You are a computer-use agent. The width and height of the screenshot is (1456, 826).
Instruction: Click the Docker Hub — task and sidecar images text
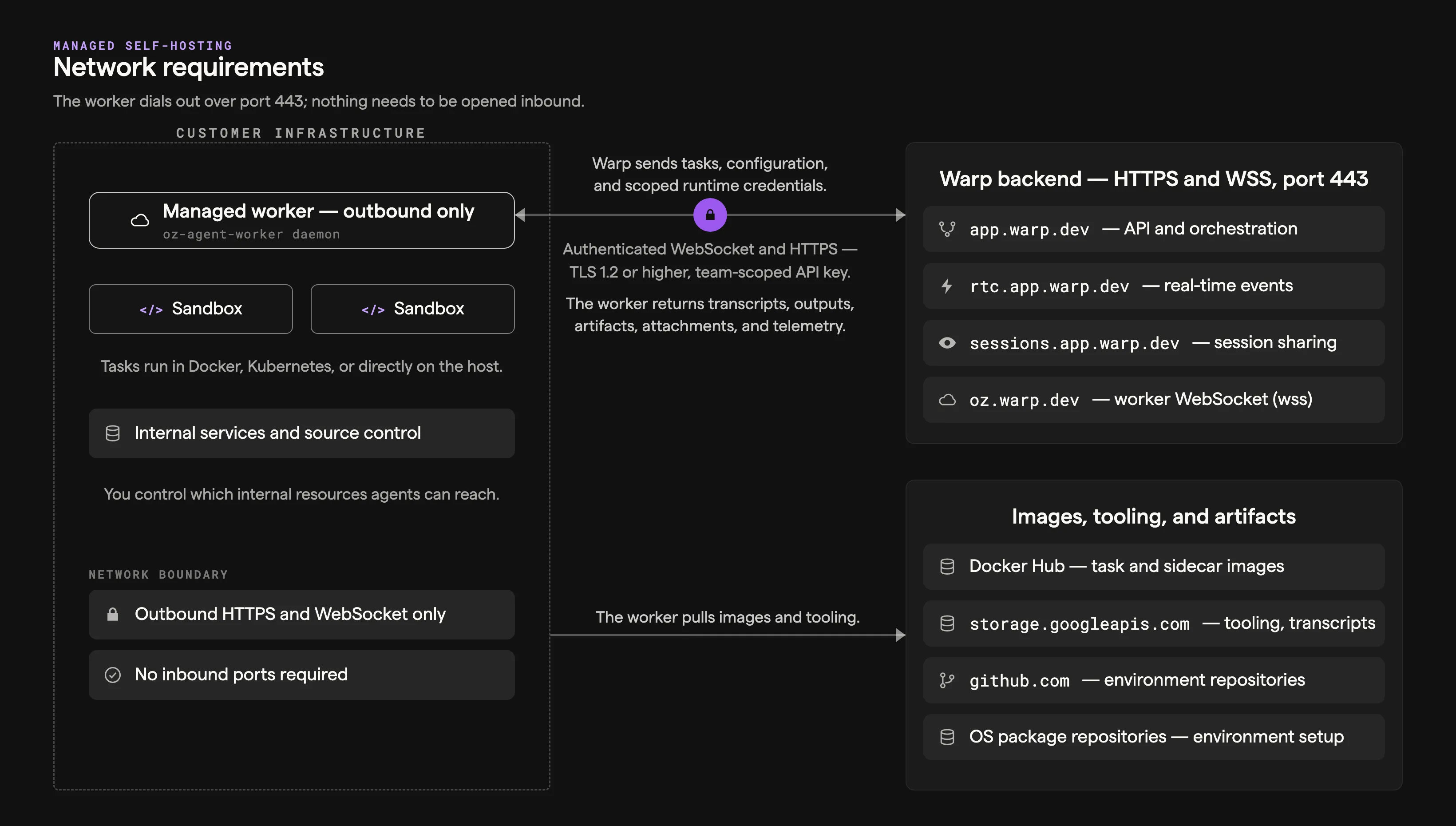(1127, 566)
